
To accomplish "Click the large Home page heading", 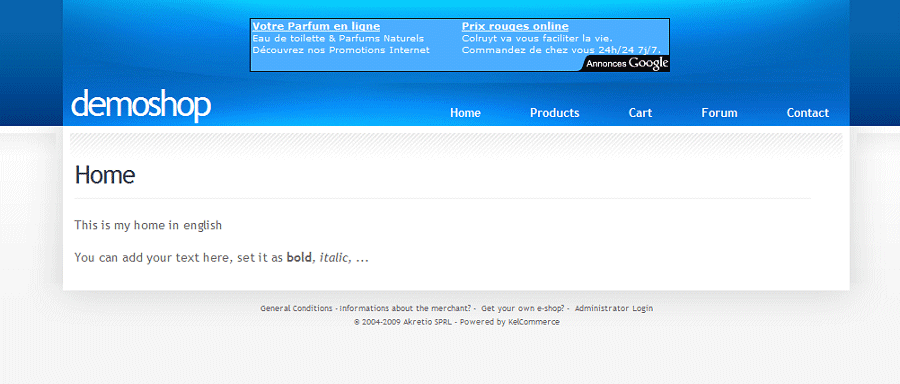I will pyautogui.click(x=105, y=175).
